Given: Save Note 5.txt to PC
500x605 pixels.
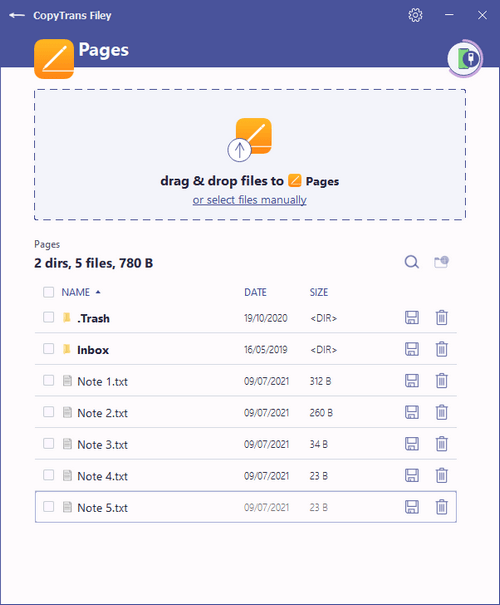Looking at the screenshot, I should pyautogui.click(x=412, y=507).
